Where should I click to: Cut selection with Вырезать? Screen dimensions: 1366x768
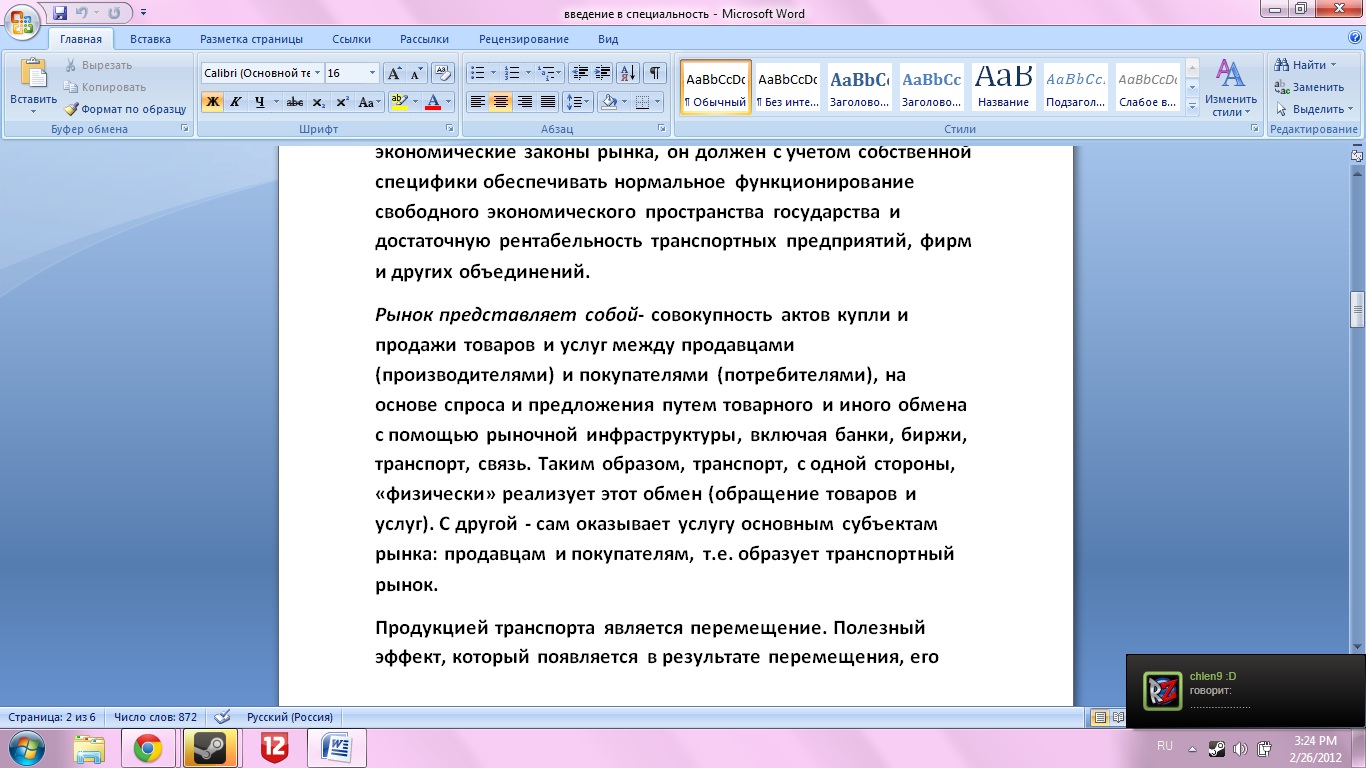[98, 65]
